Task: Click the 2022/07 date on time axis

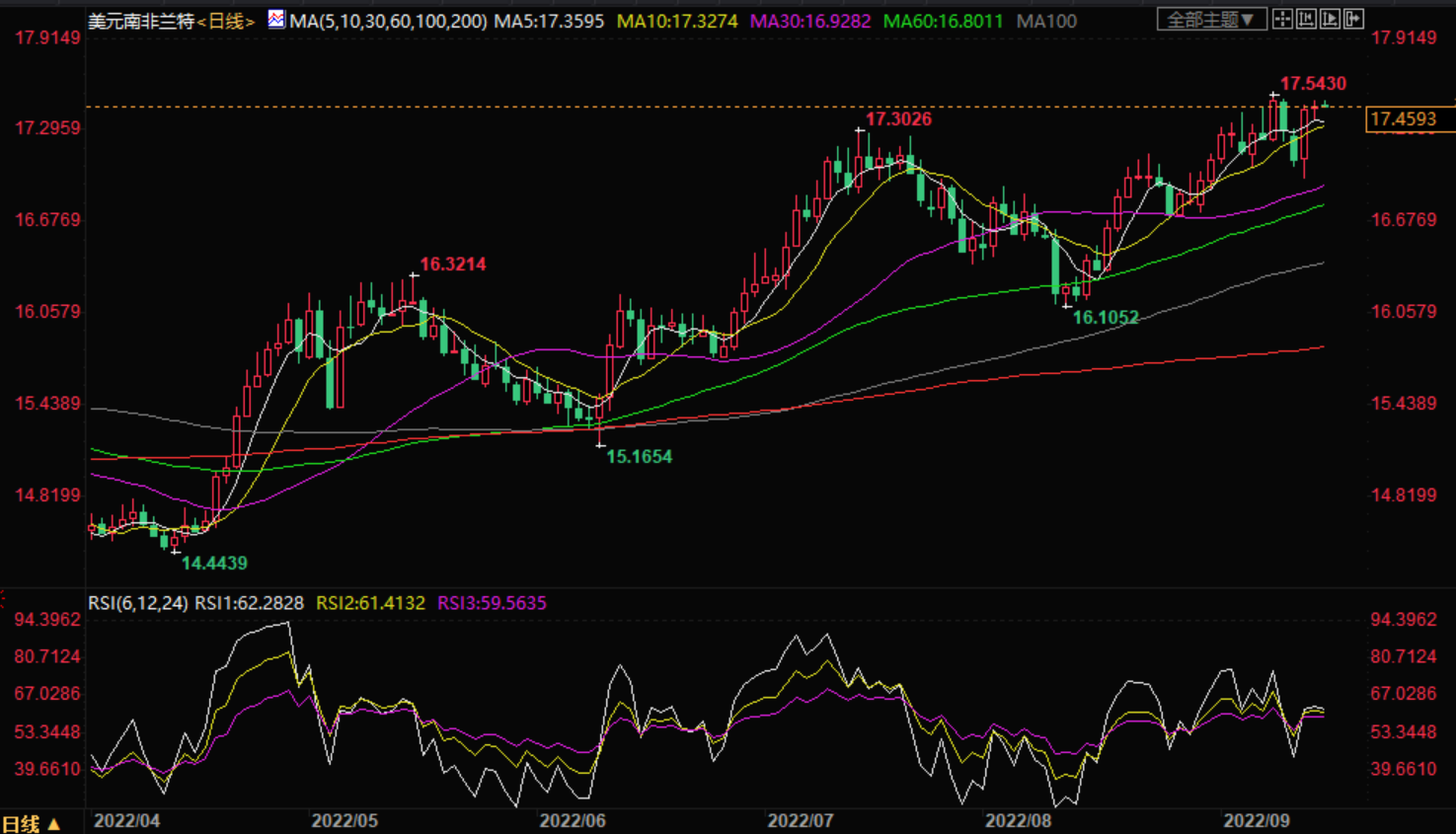Action: pos(801,820)
